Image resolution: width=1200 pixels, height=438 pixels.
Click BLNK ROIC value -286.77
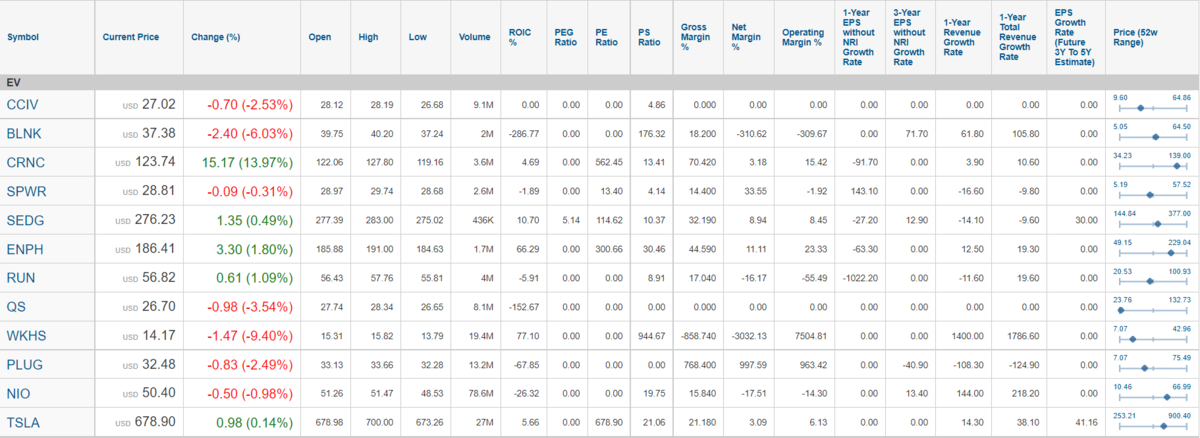[523, 133]
